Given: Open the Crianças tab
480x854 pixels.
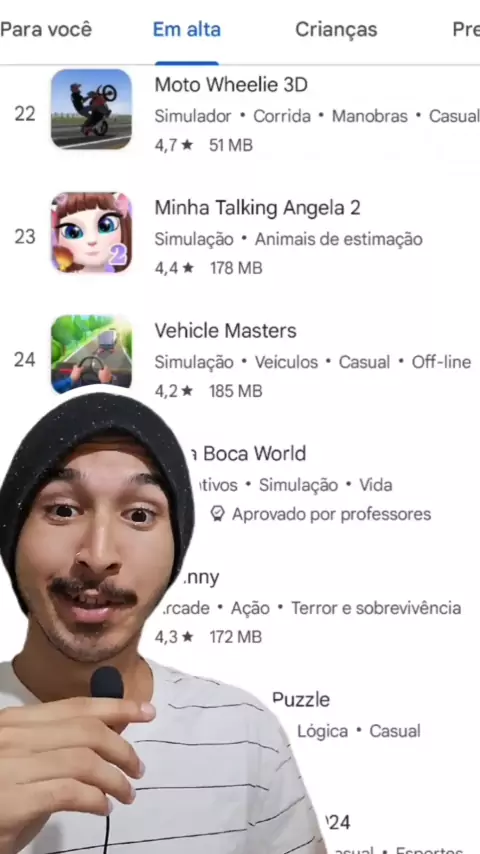Looking at the screenshot, I should tap(336, 29).
